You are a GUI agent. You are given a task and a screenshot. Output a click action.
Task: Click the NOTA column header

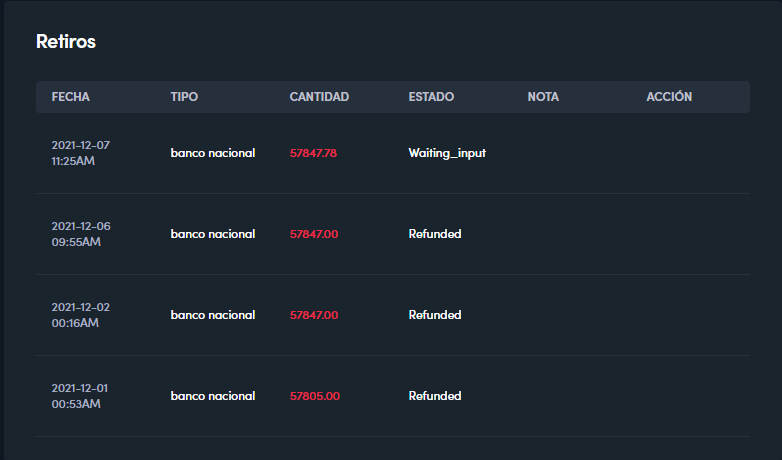click(543, 97)
